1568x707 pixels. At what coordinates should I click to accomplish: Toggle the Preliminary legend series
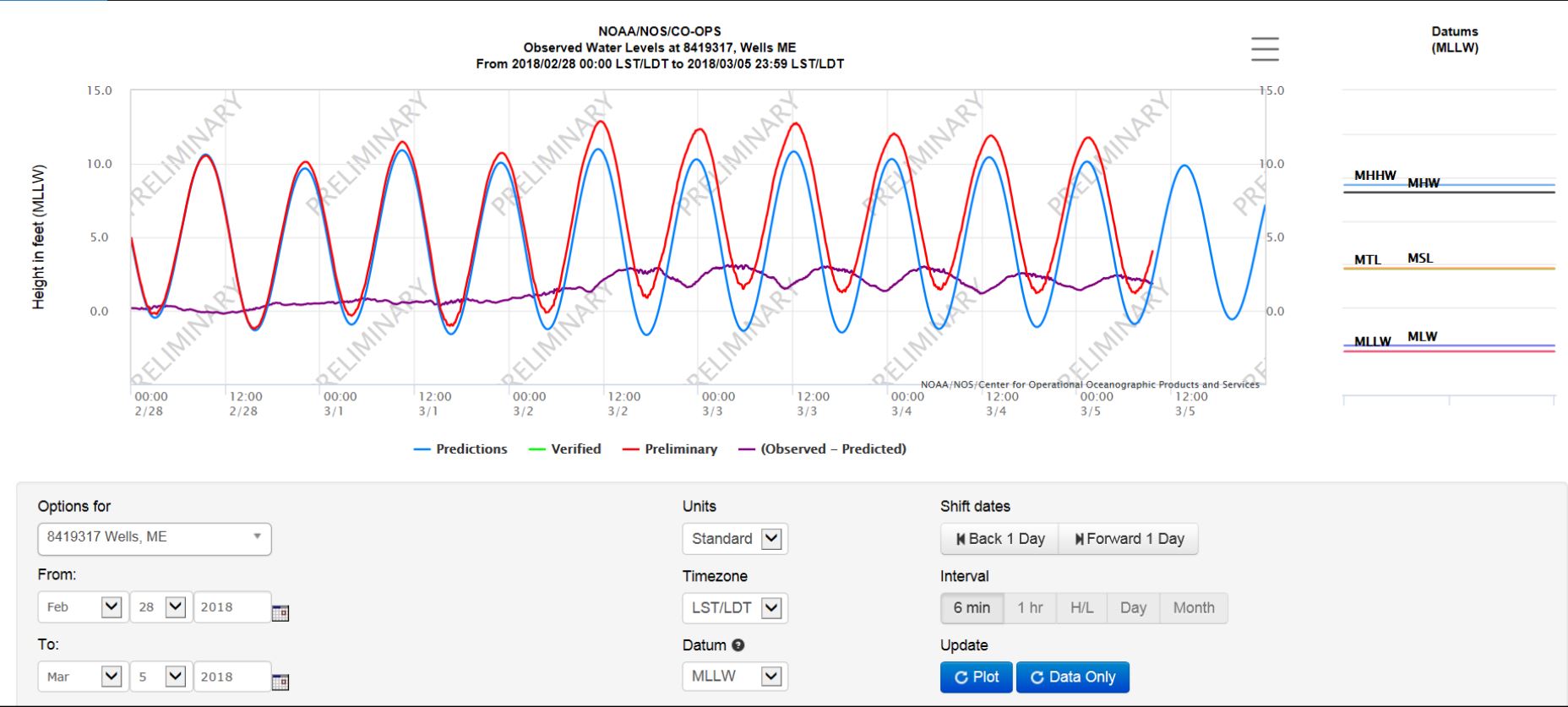pyautogui.click(x=670, y=449)
